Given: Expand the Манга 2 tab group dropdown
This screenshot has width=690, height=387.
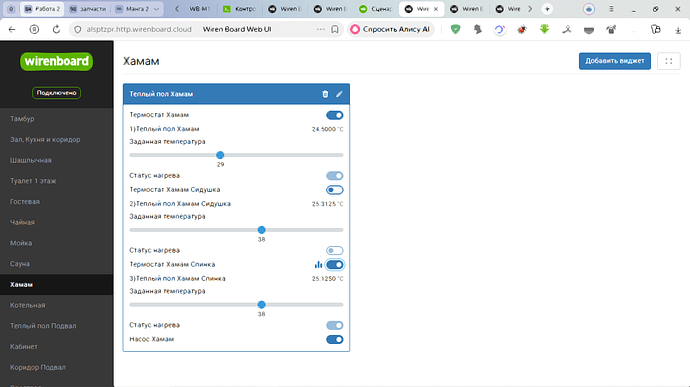Looking at the screenshot, I should 156,9.
